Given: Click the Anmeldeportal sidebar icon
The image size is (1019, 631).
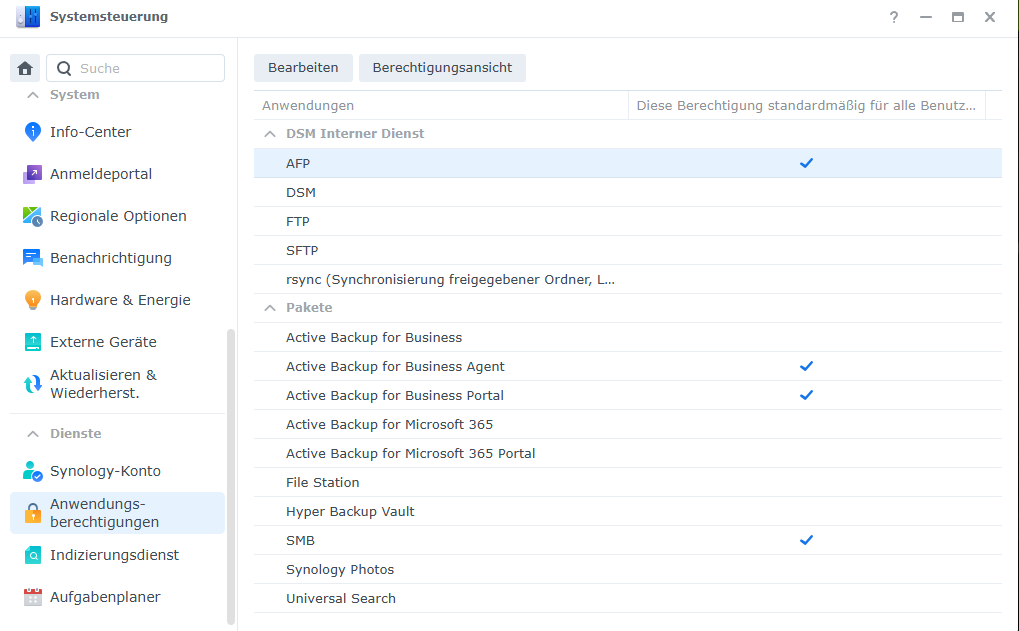Looking at the screenshot, I should [x=33, y=174].
